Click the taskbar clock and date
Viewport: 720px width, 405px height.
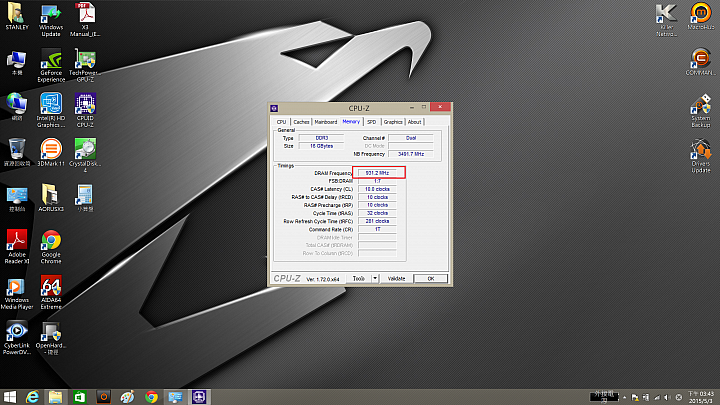click(701, 397)
